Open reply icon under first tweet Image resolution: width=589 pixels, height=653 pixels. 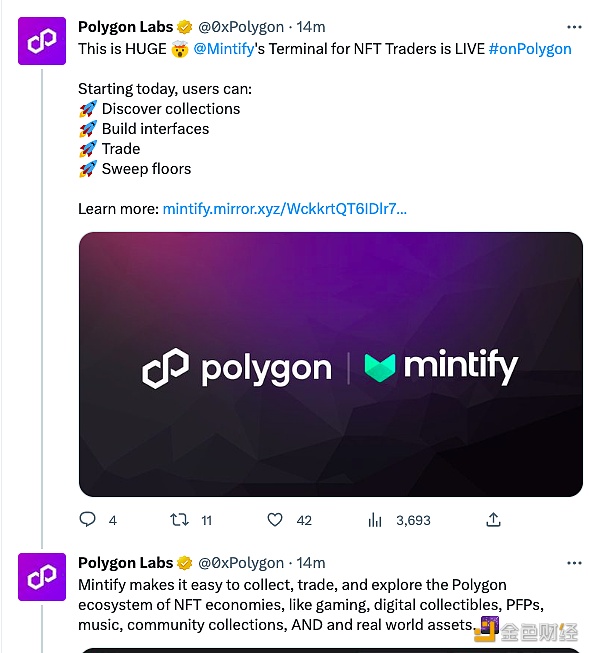[x=87, y=519]
